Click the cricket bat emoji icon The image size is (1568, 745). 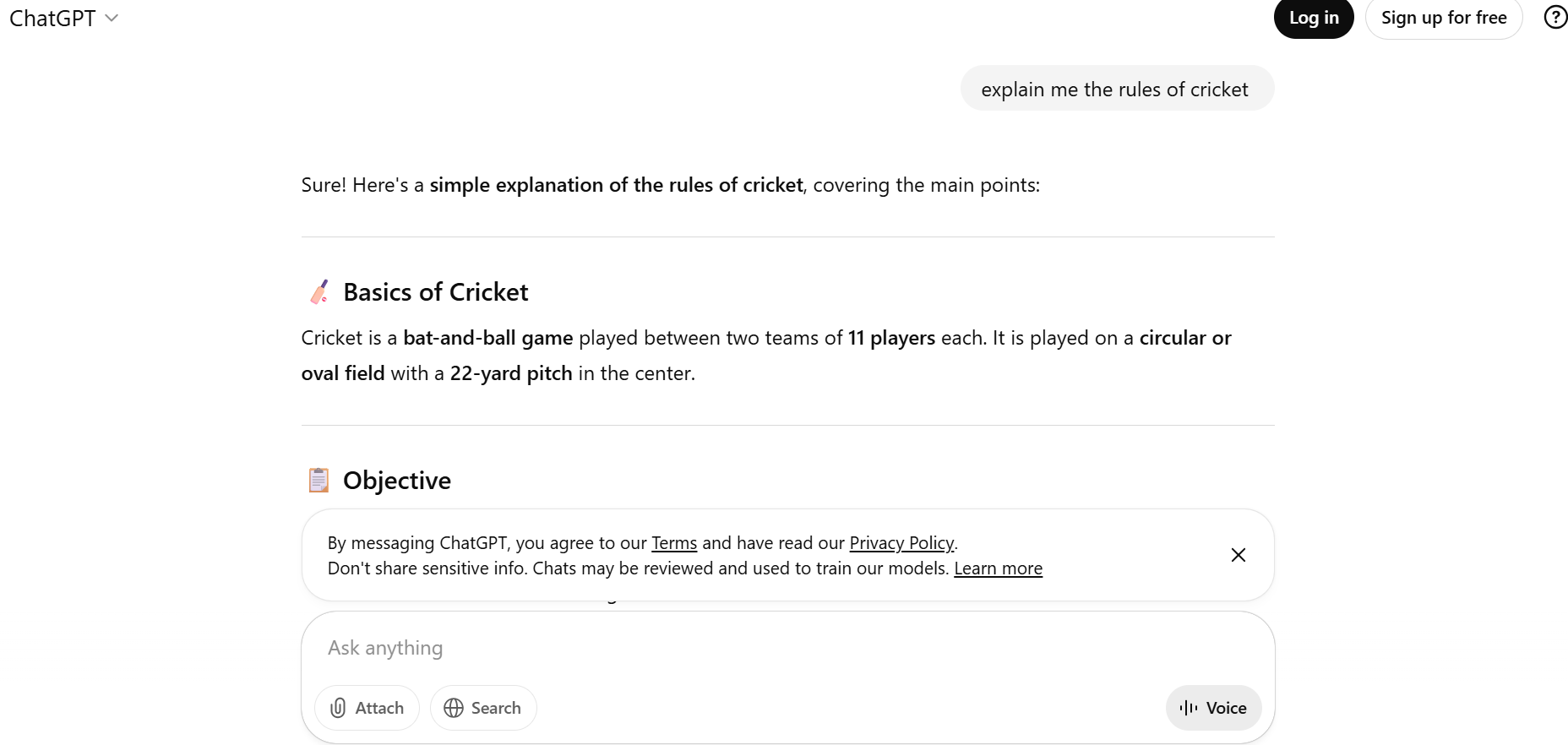[x=319, y=292]
